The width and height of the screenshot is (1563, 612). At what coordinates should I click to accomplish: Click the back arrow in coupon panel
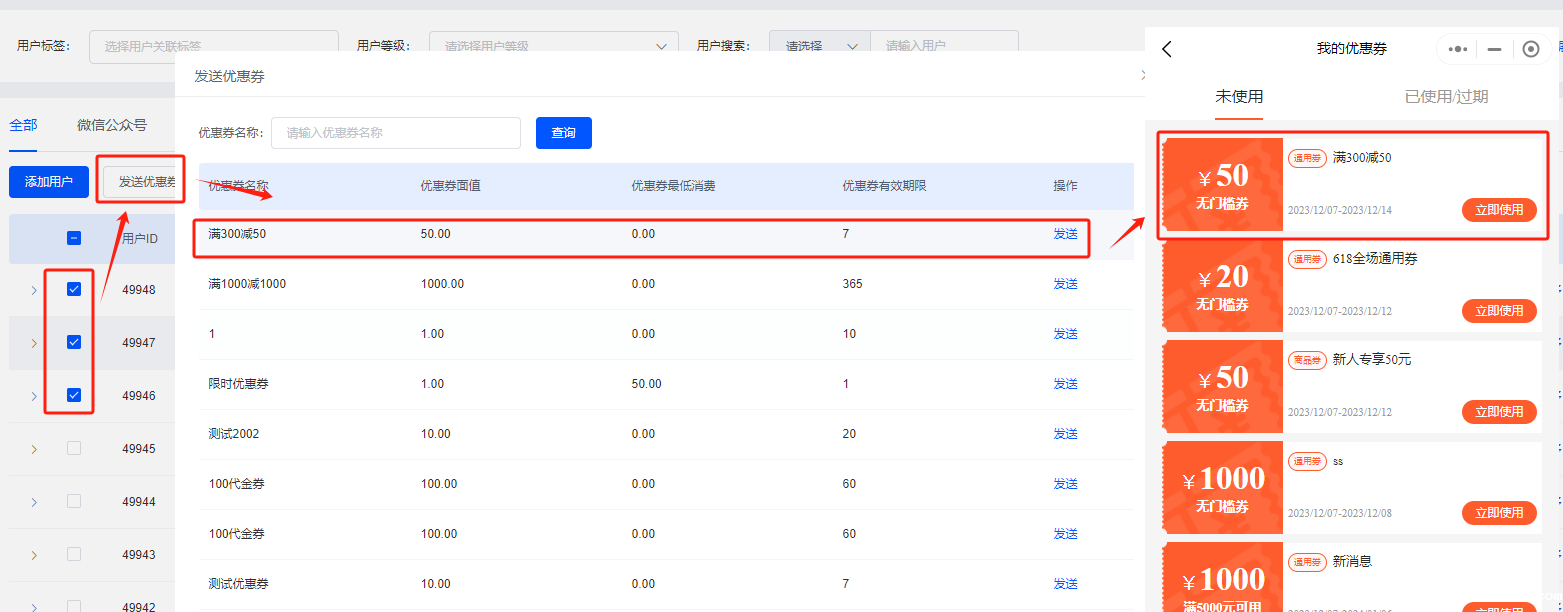[1167, 49]
